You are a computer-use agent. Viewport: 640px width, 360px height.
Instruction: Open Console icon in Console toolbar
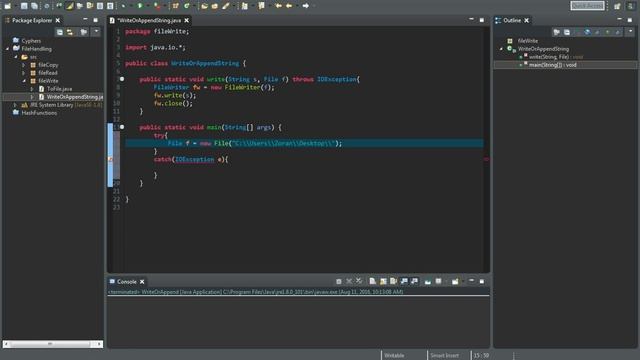pyautogui.click(x=455, y=281)
